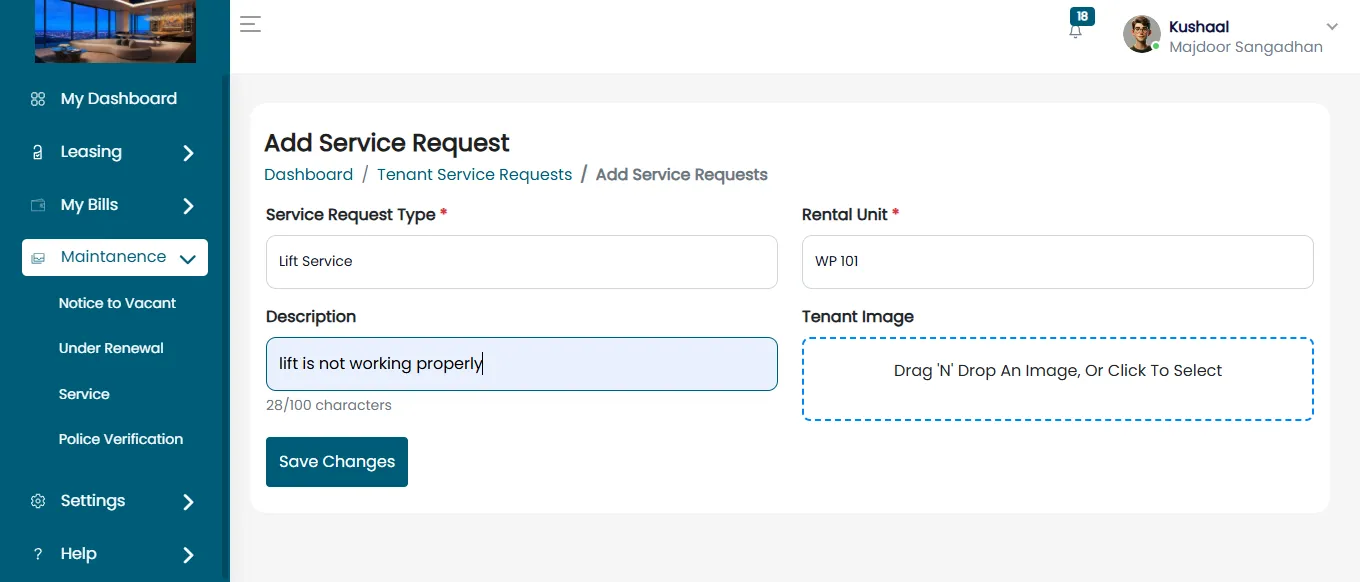Toggle the hamburger sidebar menu icon
This screenshot has height=582, width=1360.
[250, 25]
